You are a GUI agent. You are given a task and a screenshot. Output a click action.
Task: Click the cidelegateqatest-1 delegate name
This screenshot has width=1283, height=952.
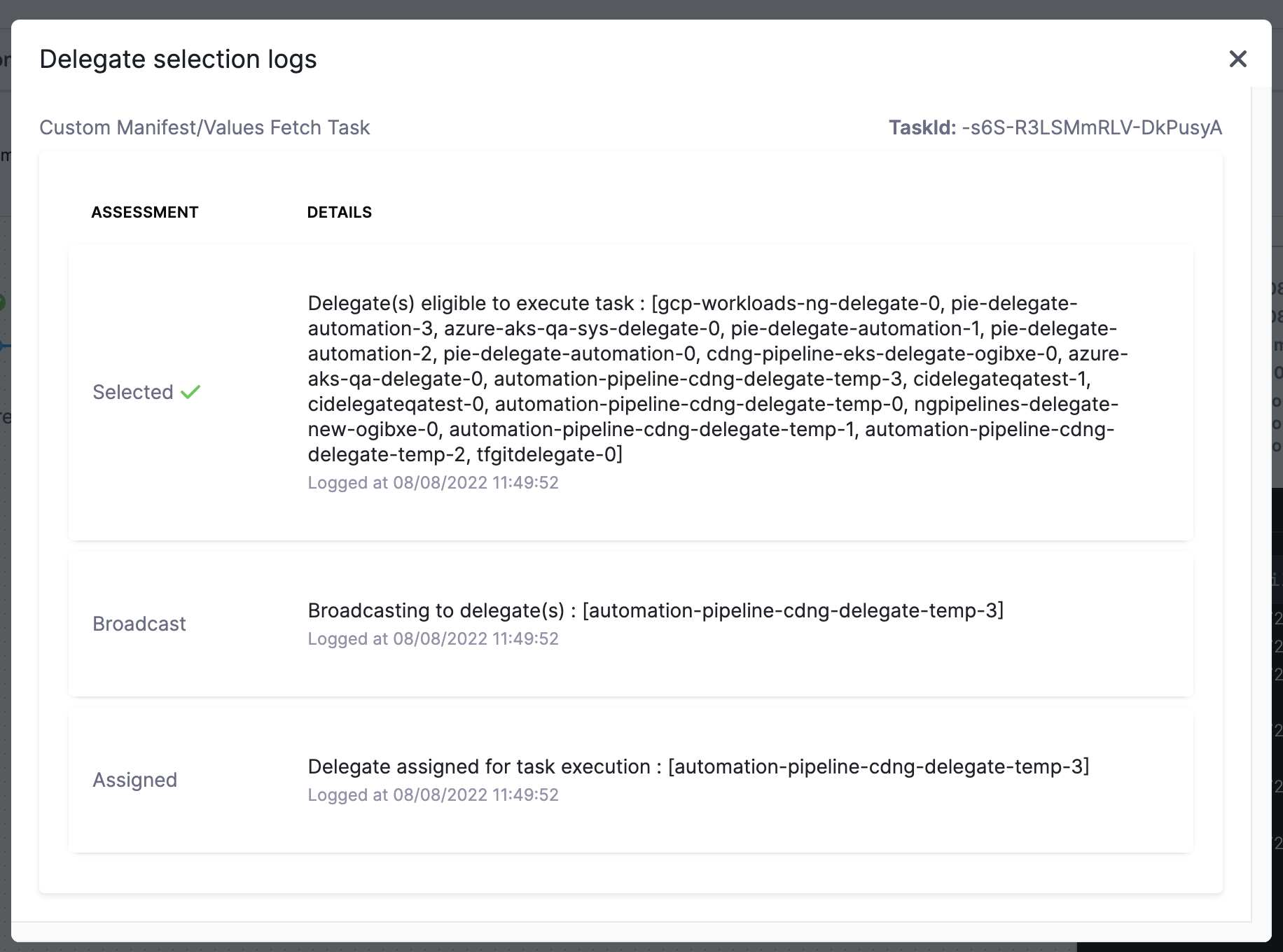pyautogui.click(x=1000, y=379)
